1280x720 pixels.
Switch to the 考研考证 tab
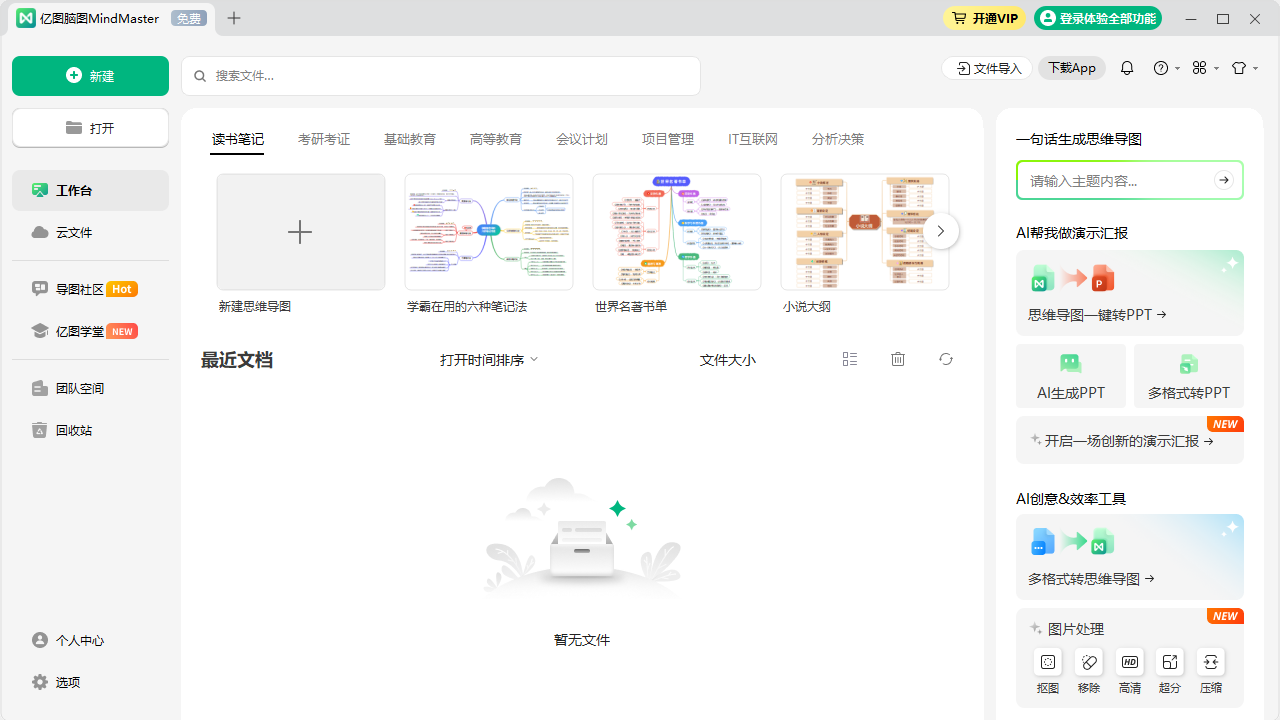coord(324,139)
